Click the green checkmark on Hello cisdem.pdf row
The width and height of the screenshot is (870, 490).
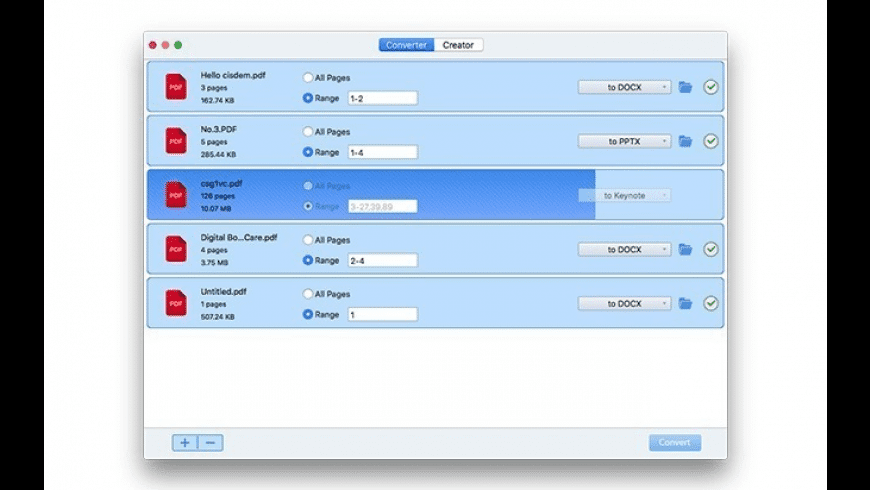click(711, 87)
